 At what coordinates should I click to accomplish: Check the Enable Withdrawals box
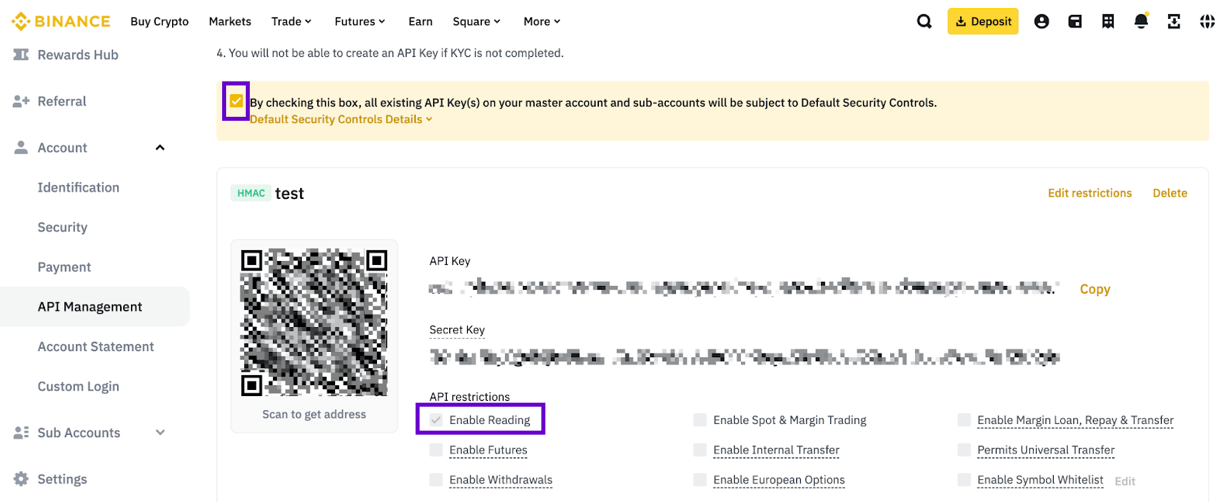click(x=436, y=480)
